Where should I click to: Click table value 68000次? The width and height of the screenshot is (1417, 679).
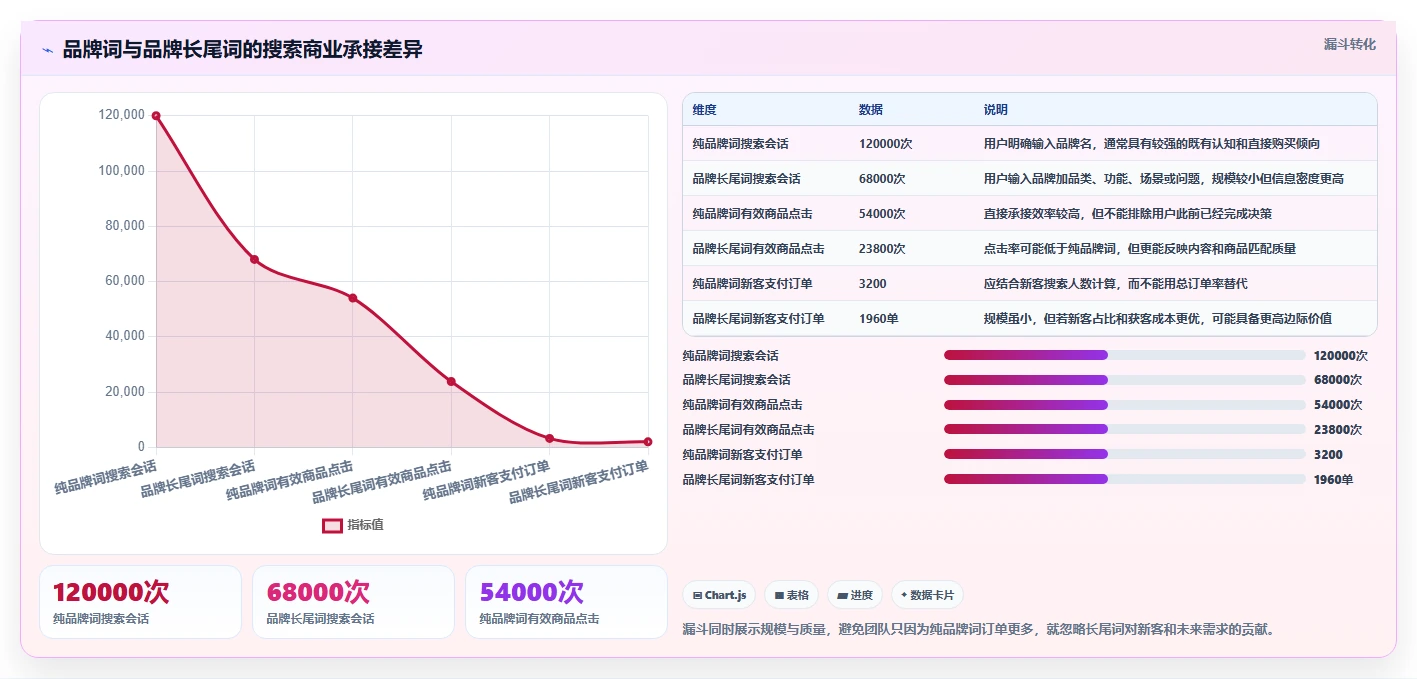click(x=882, y=179)
